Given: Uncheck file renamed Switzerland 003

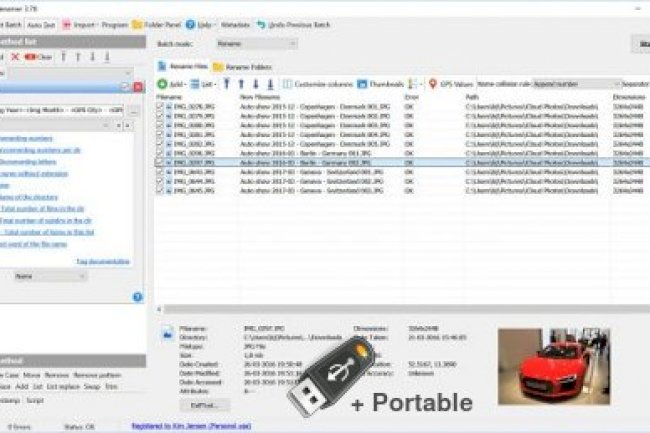Looking at the screenshot, I should point(160,191).
